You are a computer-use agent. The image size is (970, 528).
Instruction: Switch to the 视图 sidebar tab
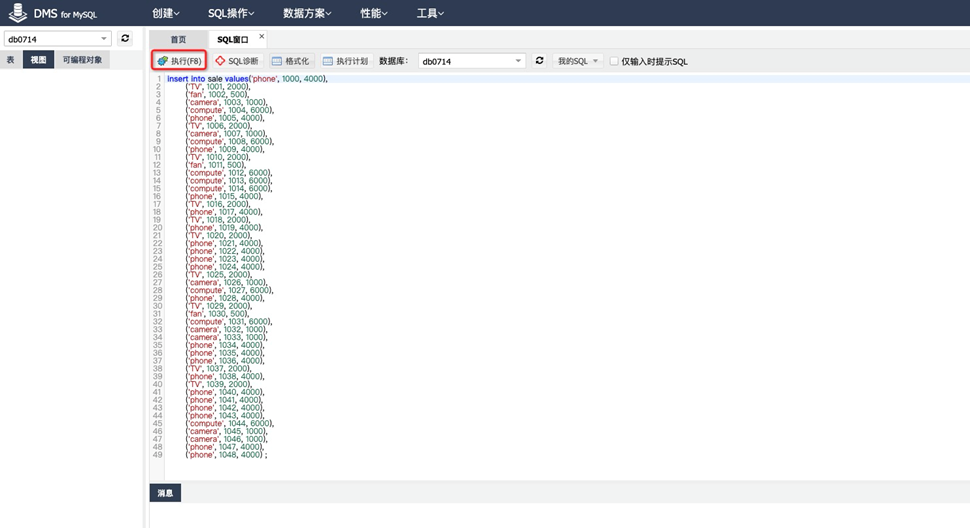point(38,60)
